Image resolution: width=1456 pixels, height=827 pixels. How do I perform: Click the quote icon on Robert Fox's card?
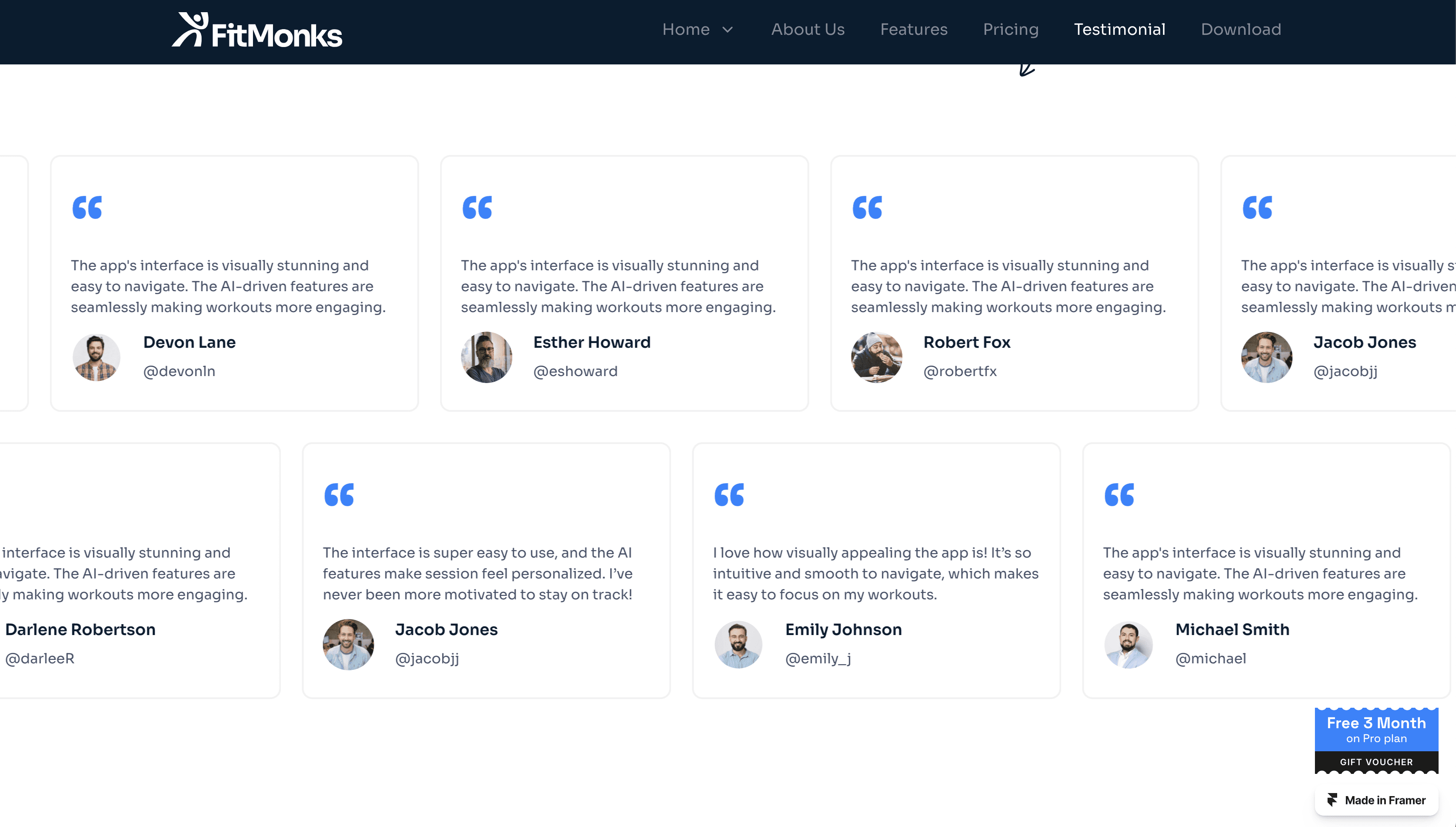point(867,207)
